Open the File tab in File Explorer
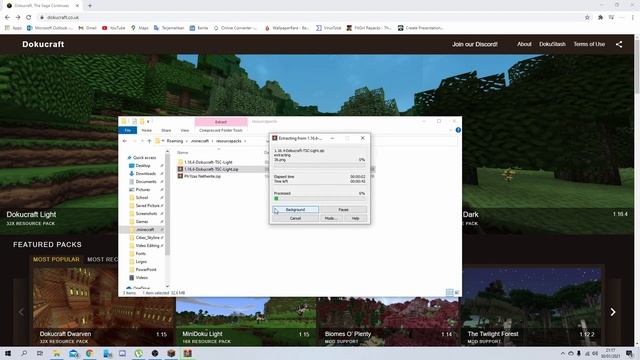640x360 pixels. 128,130
